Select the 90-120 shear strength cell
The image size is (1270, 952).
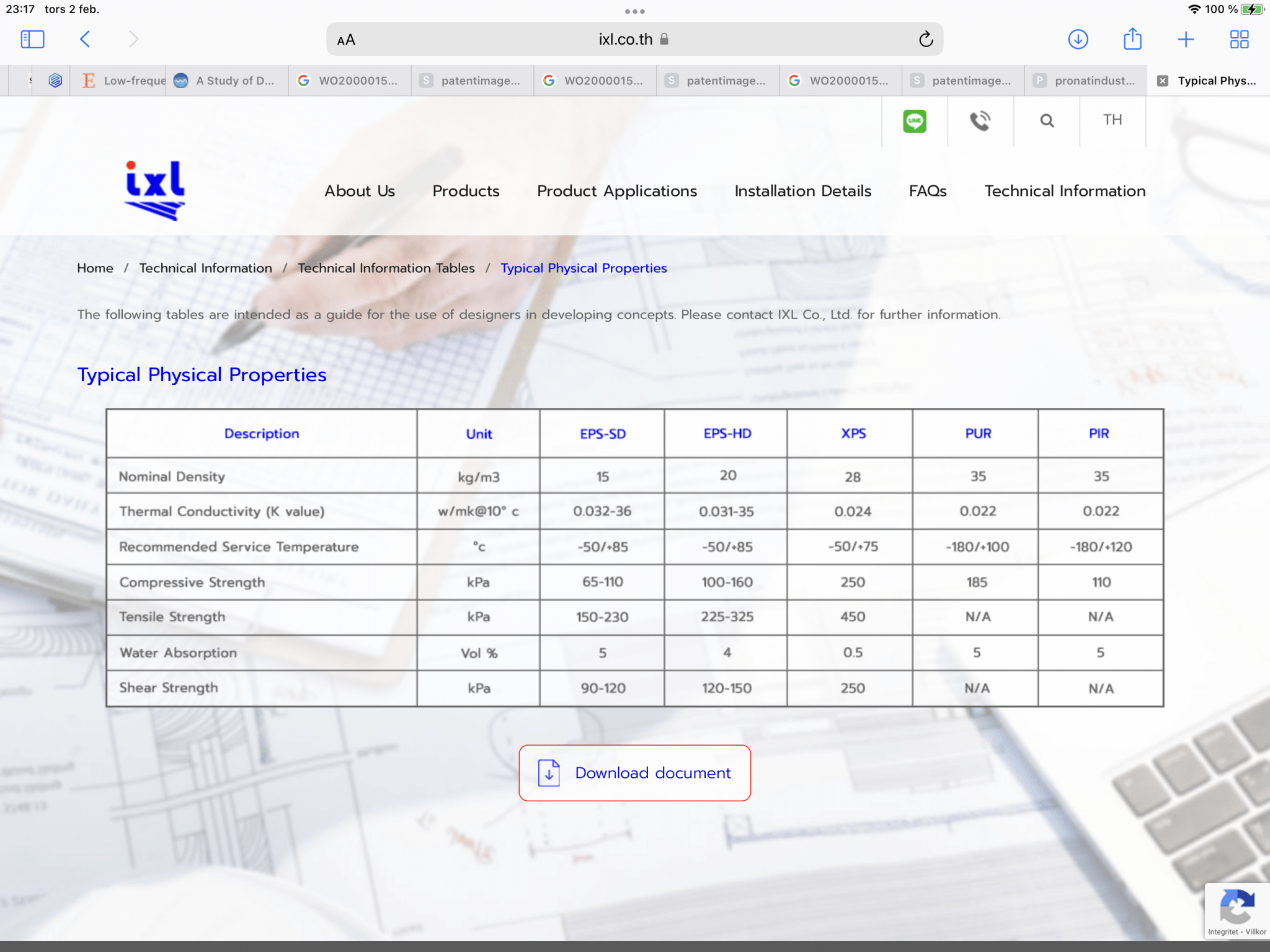tap(602, 688)
